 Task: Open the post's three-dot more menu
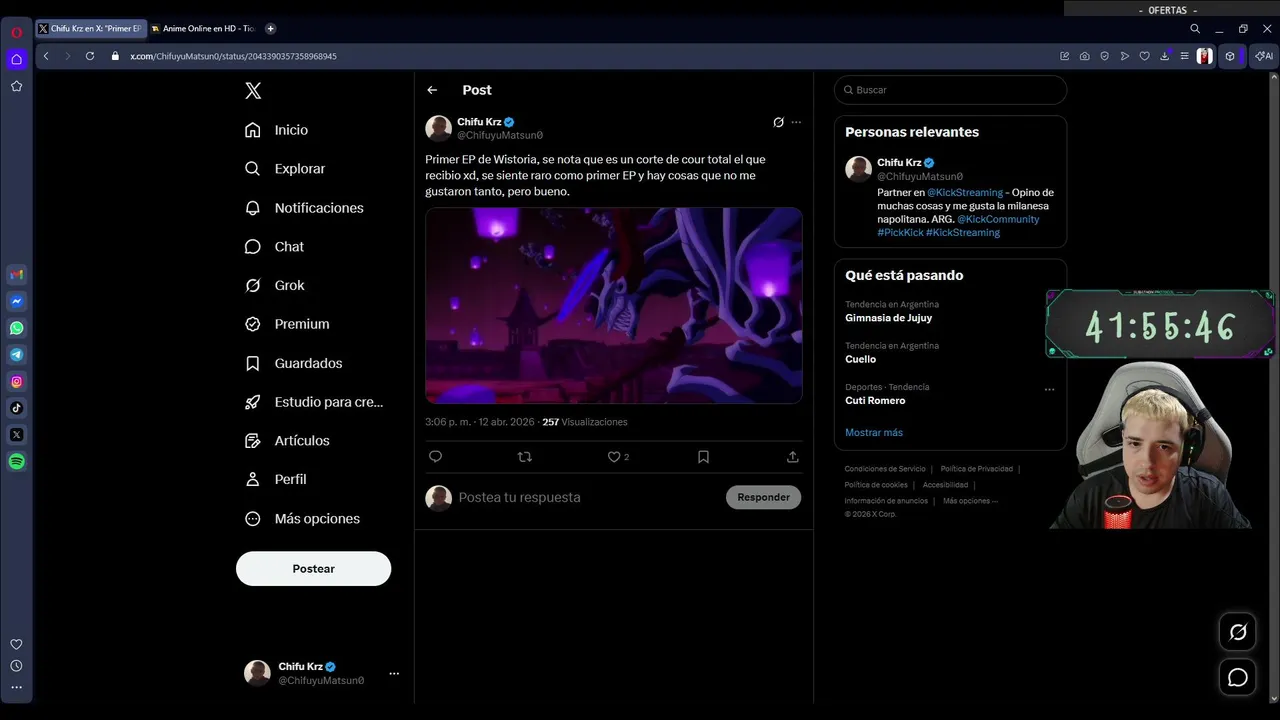(796, 122)
